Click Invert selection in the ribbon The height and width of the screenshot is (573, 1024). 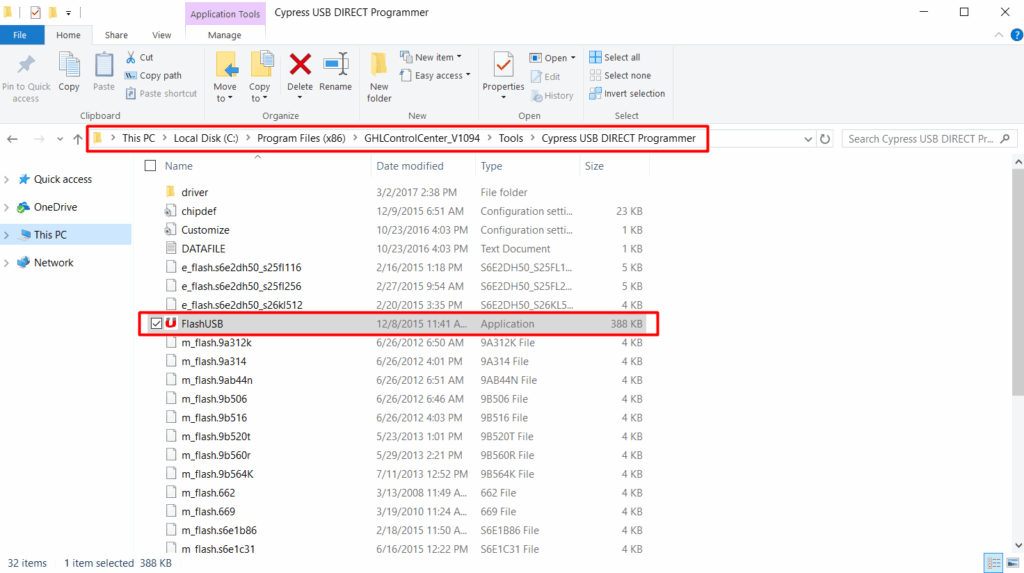point(627,93)
